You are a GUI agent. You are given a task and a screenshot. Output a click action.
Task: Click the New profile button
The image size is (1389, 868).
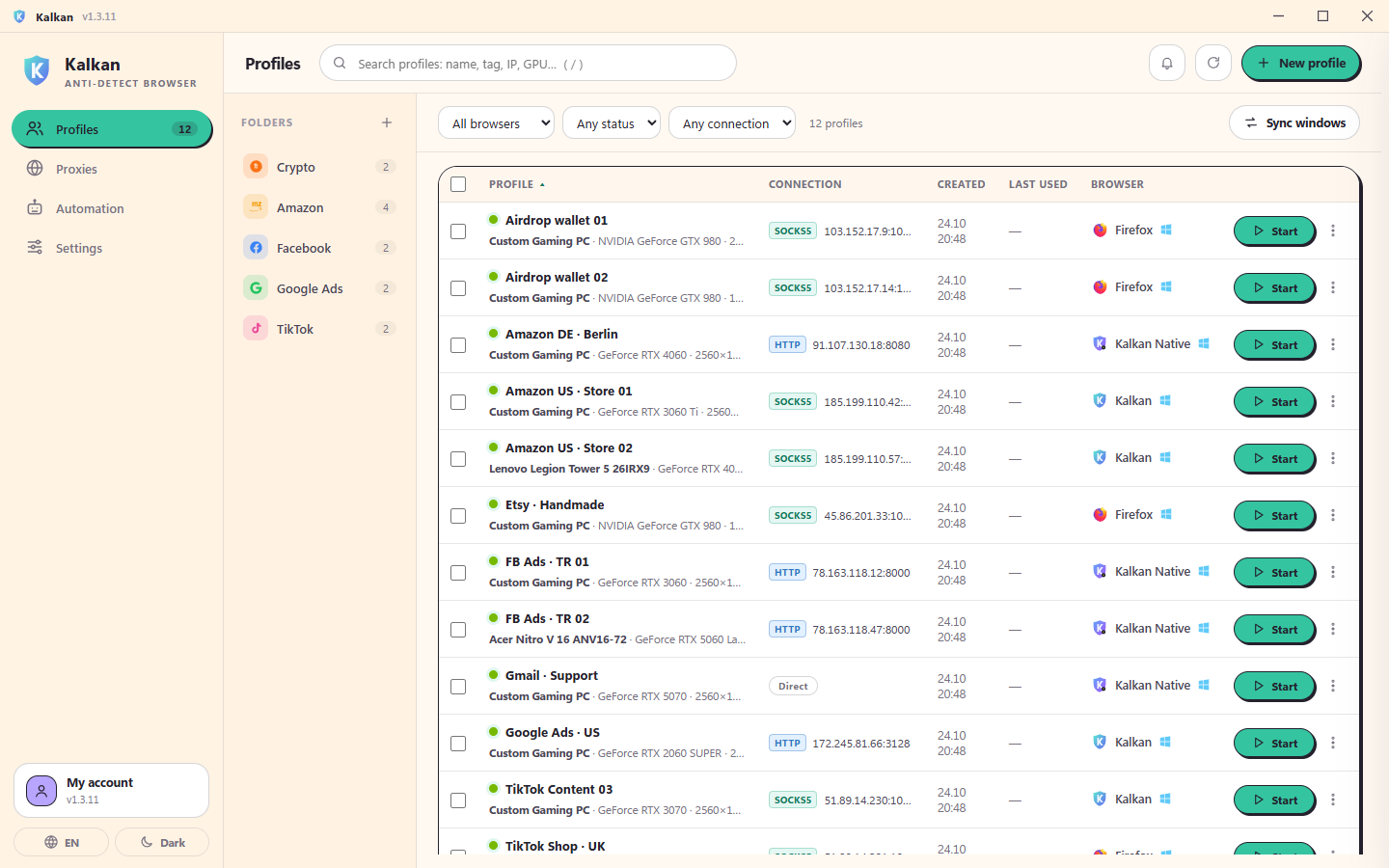tap(1300, 63)
